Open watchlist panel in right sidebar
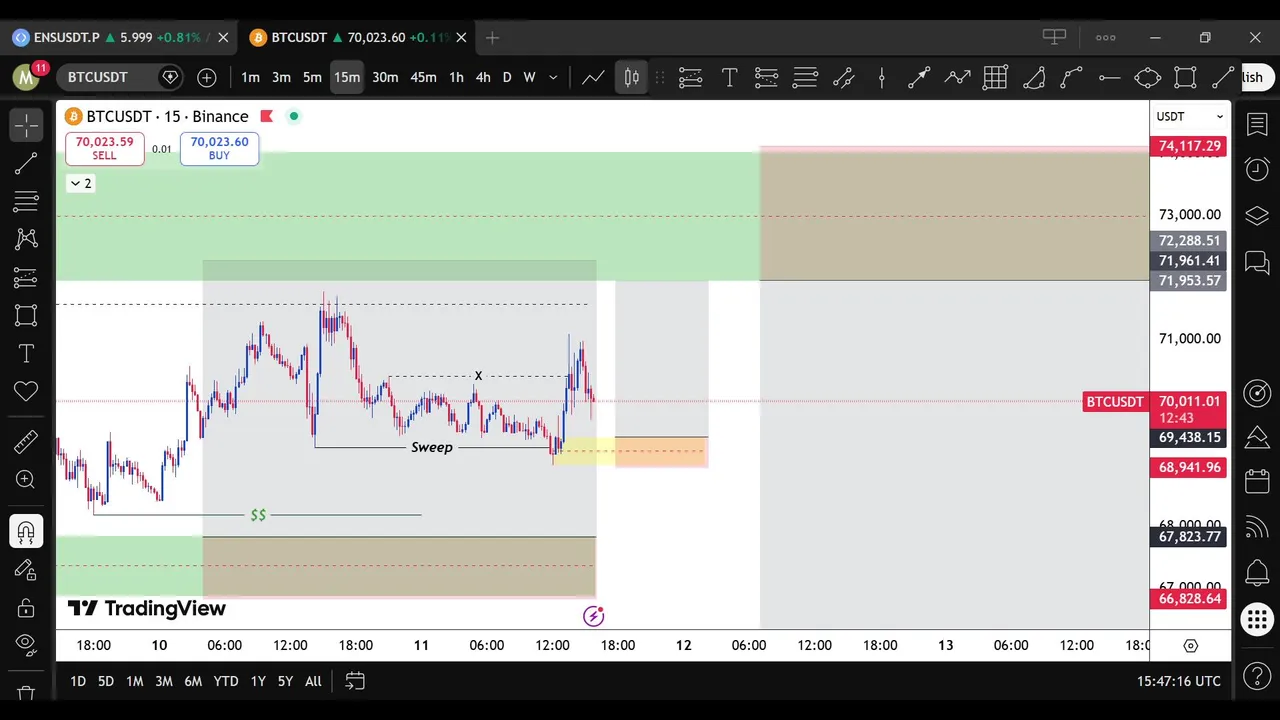This screenshot has width=1280, height=720. point(1257,125)
